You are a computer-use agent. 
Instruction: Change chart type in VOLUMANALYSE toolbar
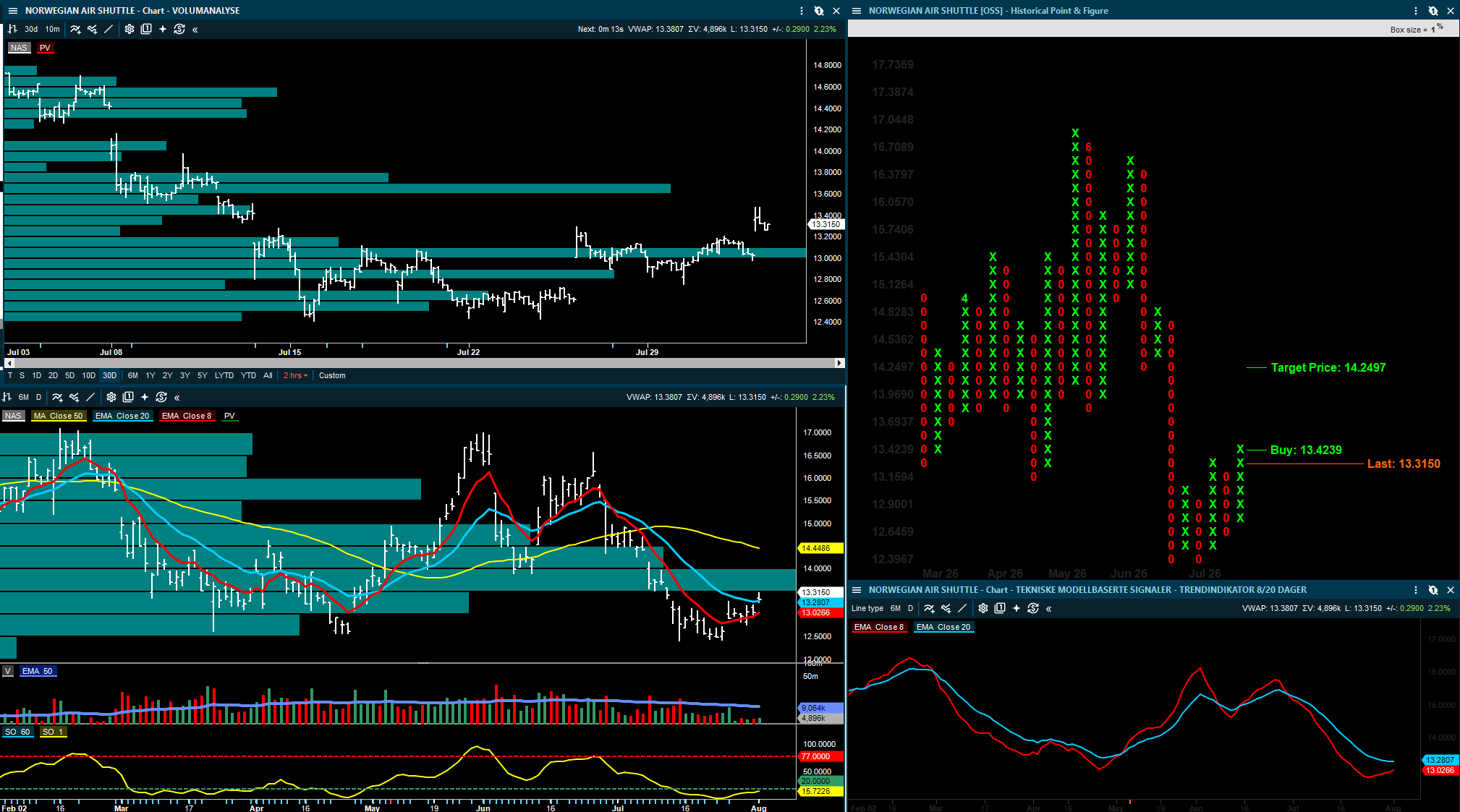click(12, 29)
